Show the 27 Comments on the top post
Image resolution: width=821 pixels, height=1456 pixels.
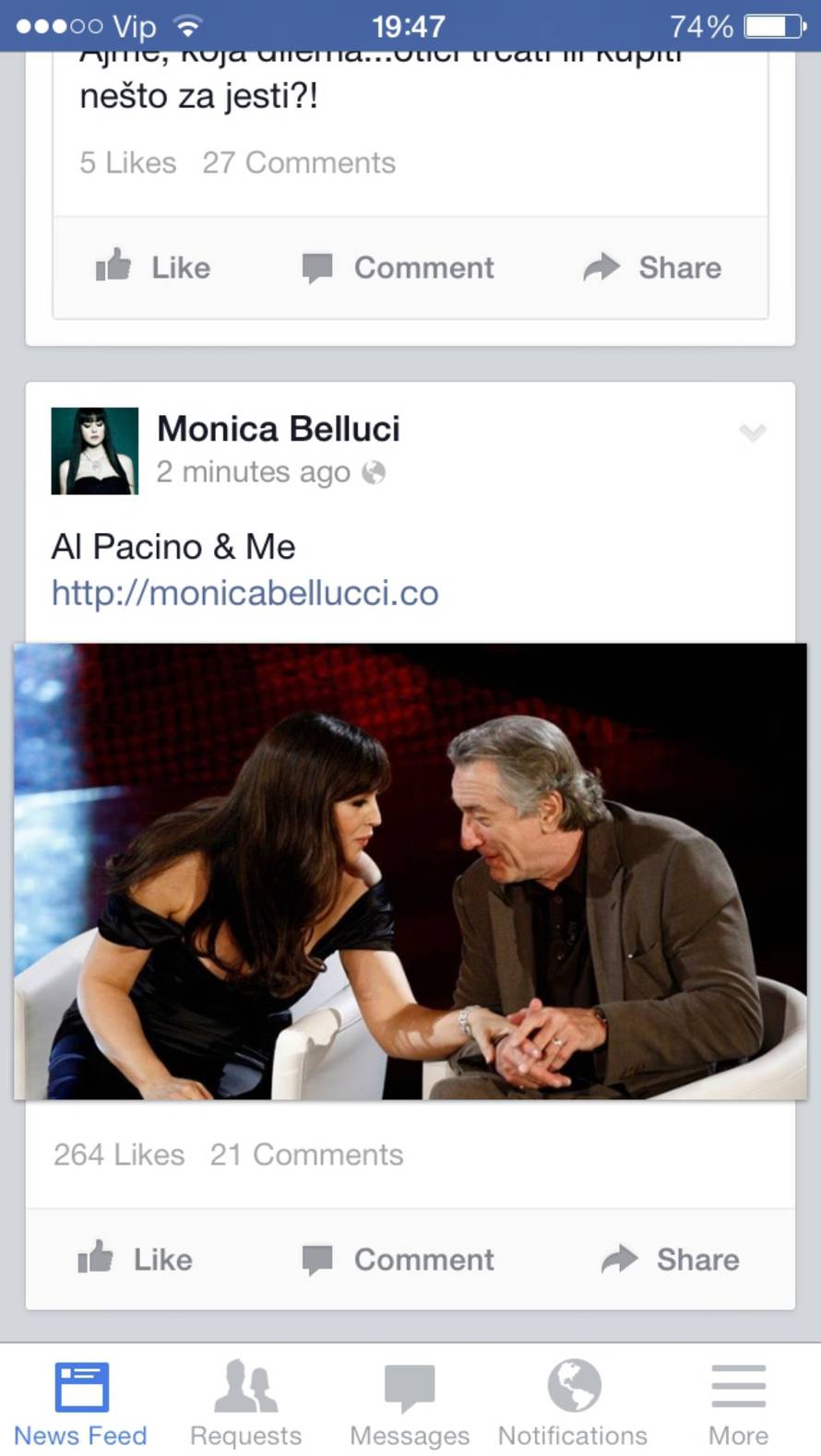point(299,162)
